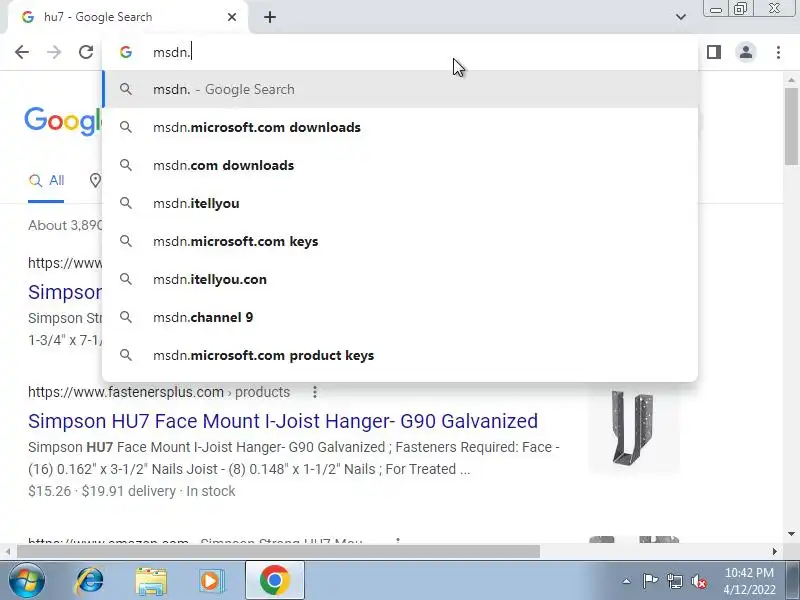Viewport: 800px width, 600px height.
Task: Click the joist hanger product thumbnail
Action: click(x=633, y=429)
